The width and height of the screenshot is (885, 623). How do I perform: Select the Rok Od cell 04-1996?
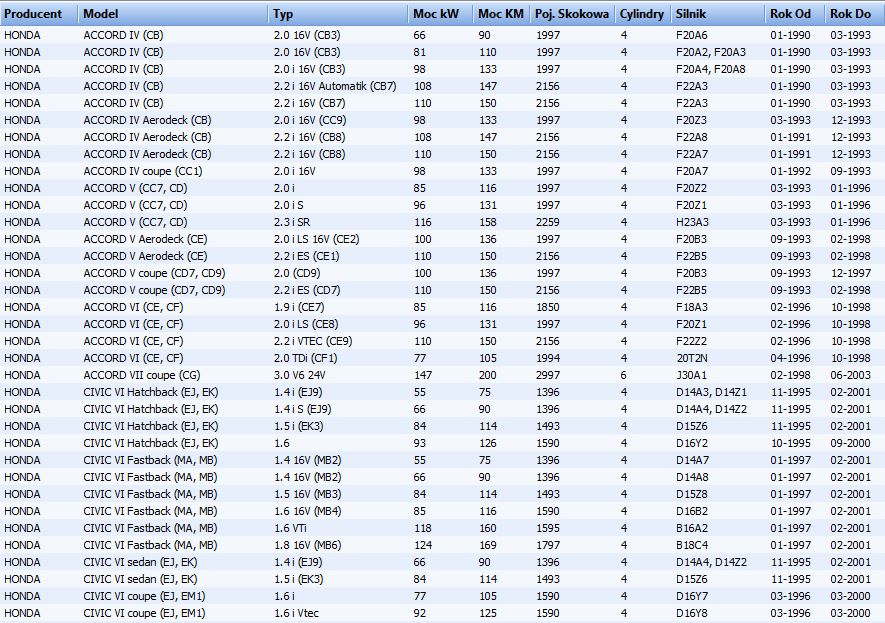[x=790, y=358]
